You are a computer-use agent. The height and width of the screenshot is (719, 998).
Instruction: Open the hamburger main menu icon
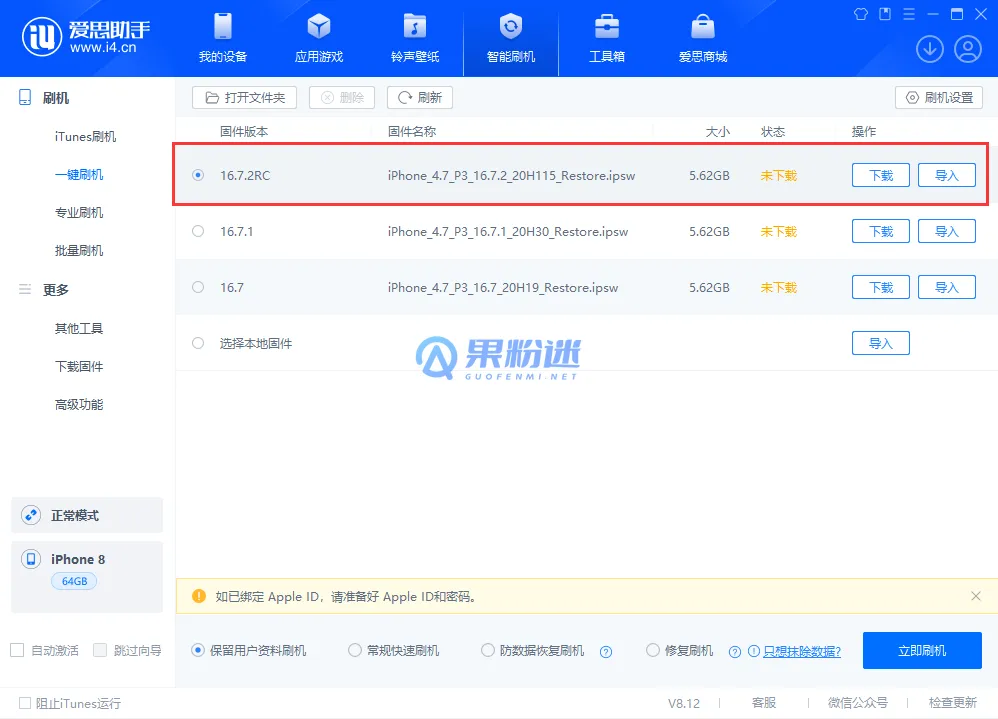tap(909, 14)
